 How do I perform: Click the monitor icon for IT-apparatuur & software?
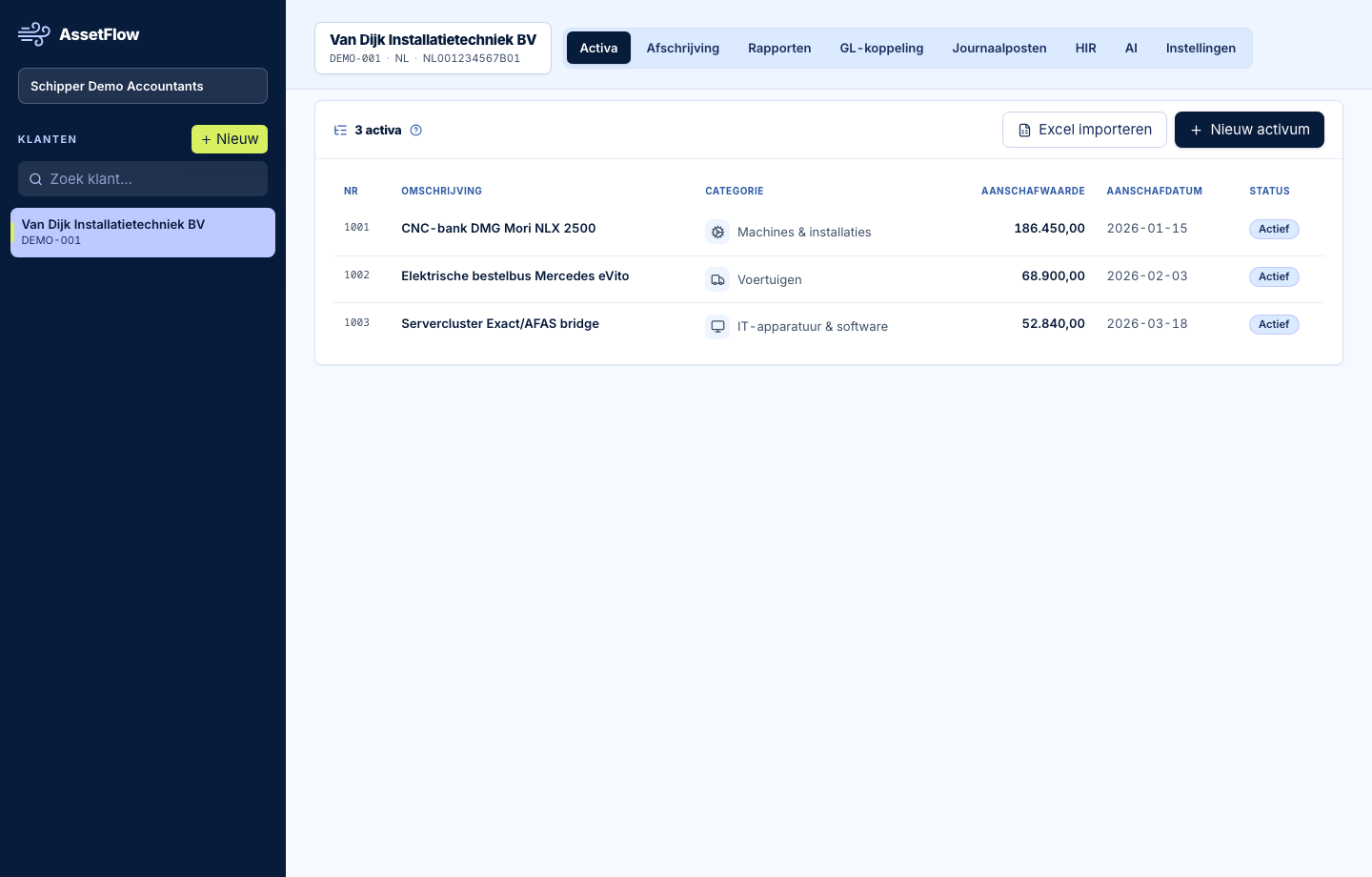coord(717,326)
